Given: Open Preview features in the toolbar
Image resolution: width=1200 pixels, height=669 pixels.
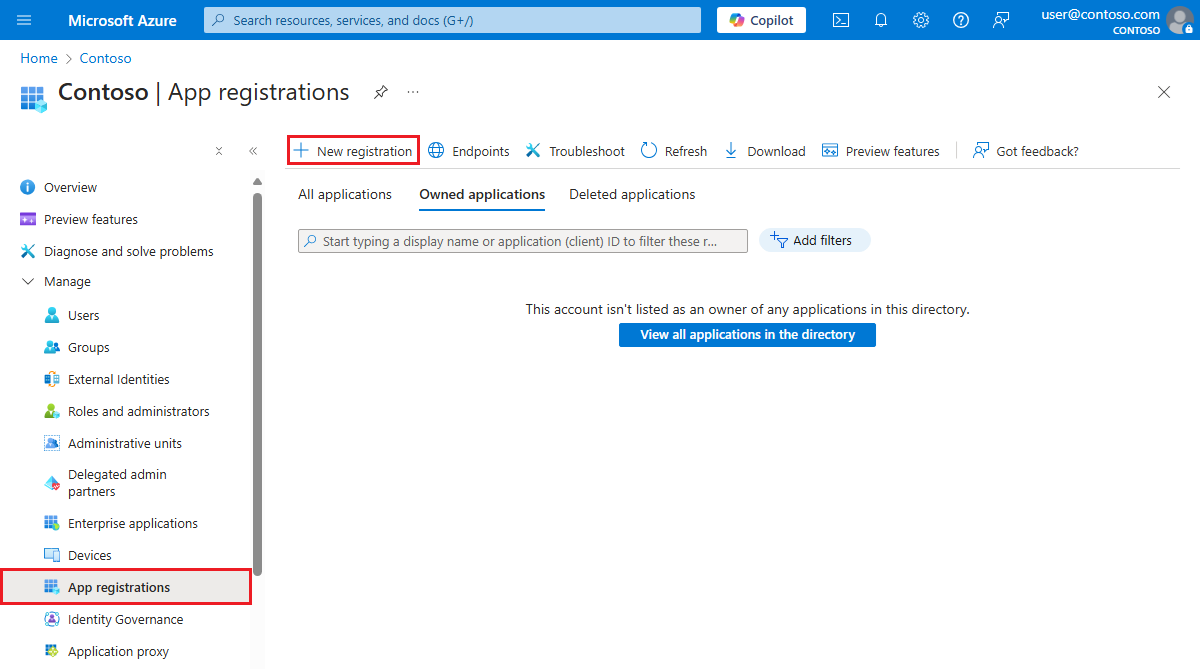Looking at the screenshot, I should 880,151.
